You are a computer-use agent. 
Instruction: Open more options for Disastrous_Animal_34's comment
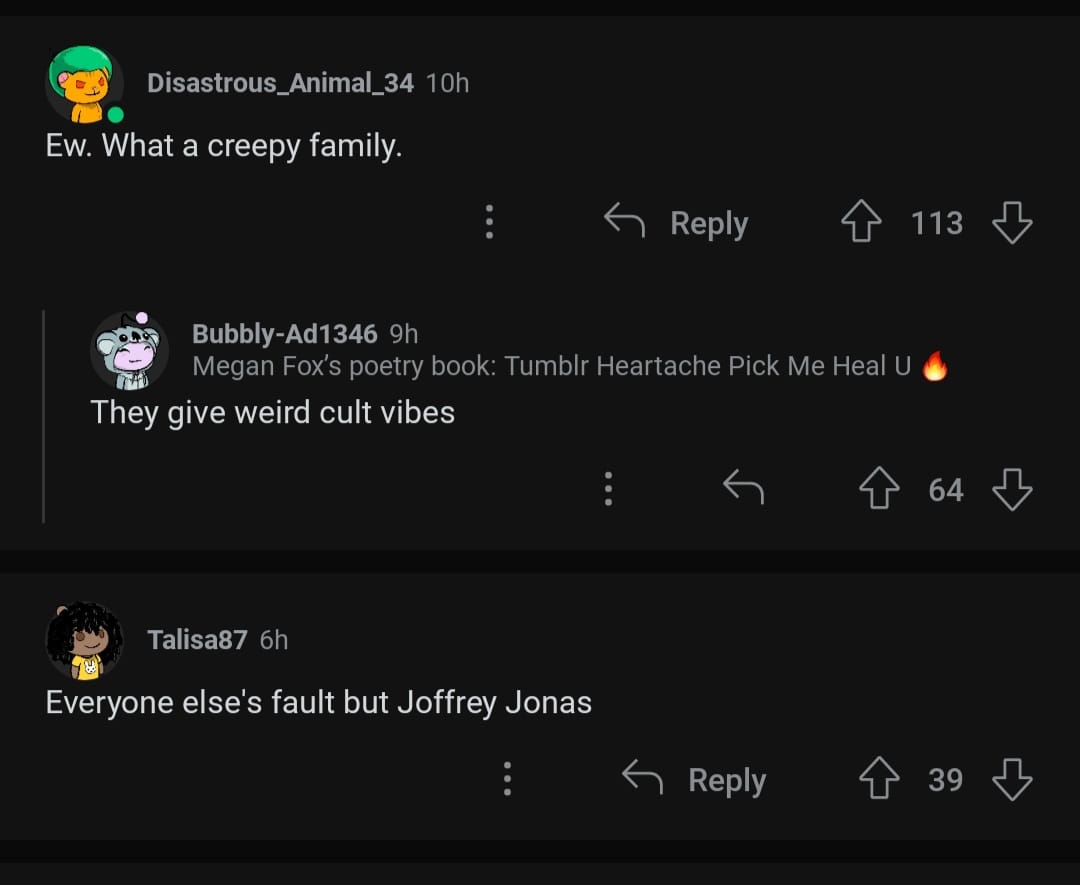coord(489,222)
